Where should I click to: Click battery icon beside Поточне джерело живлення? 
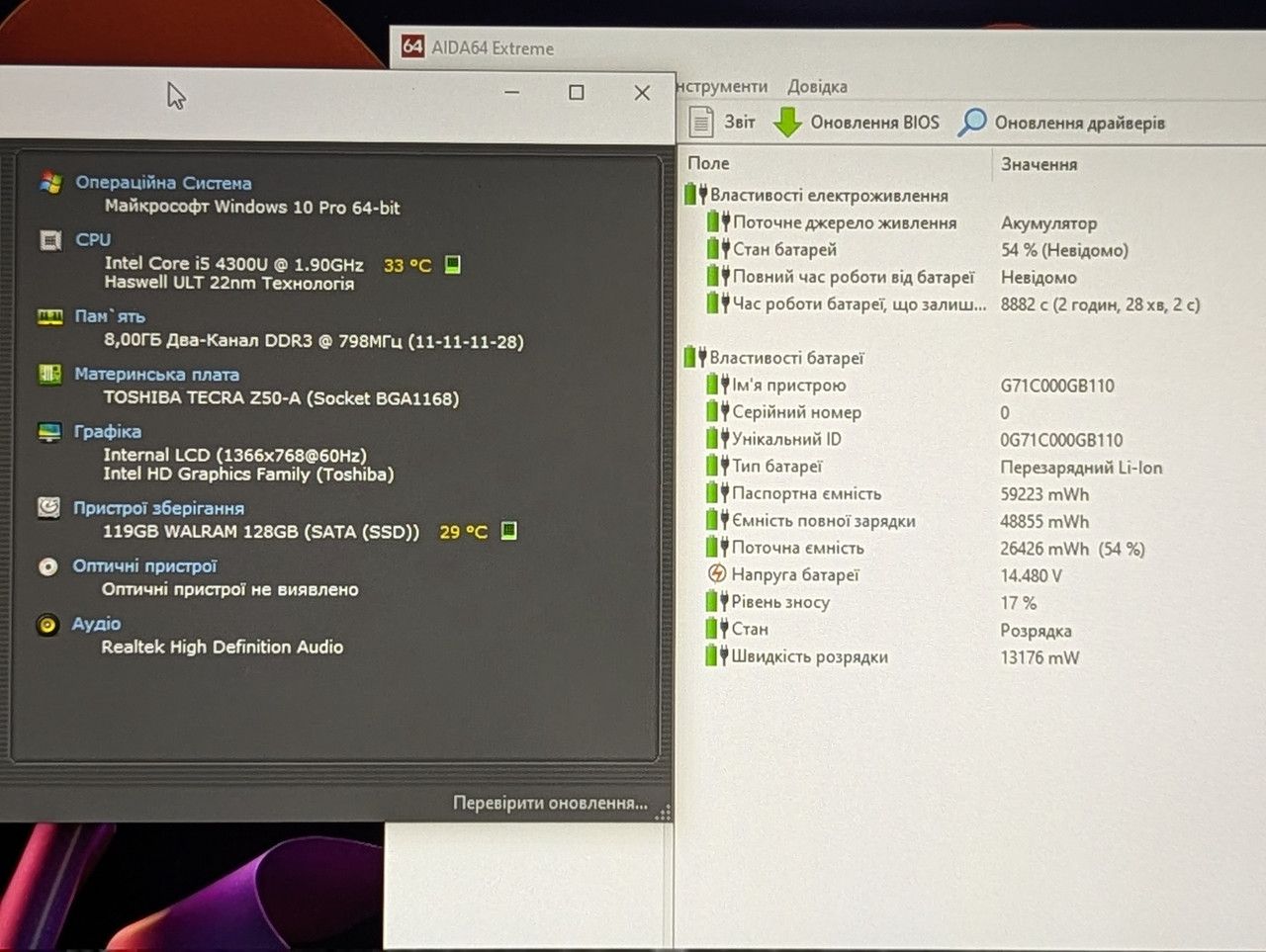719,222
